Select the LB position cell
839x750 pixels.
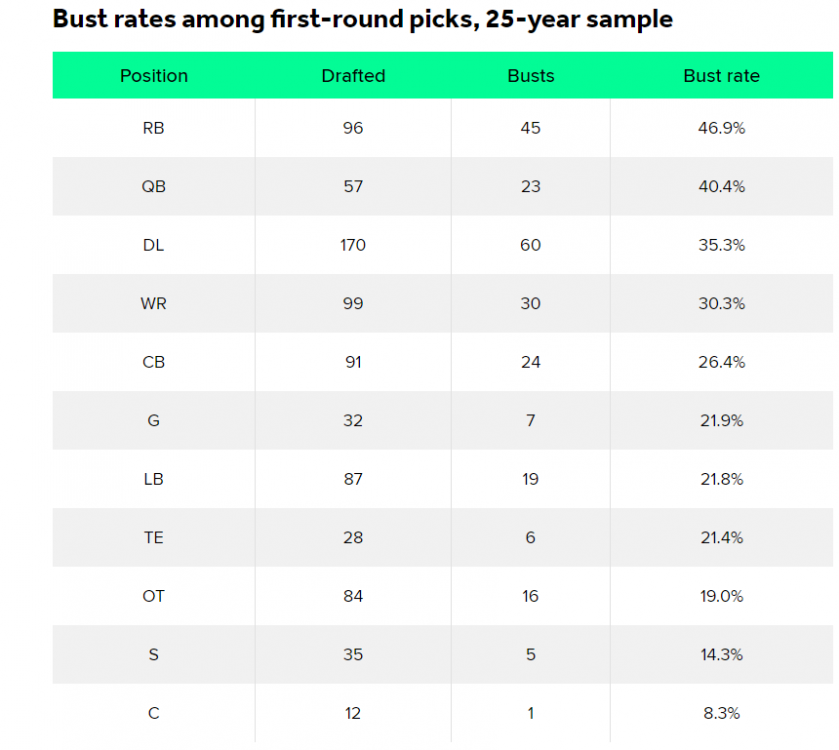coord(153,479)
